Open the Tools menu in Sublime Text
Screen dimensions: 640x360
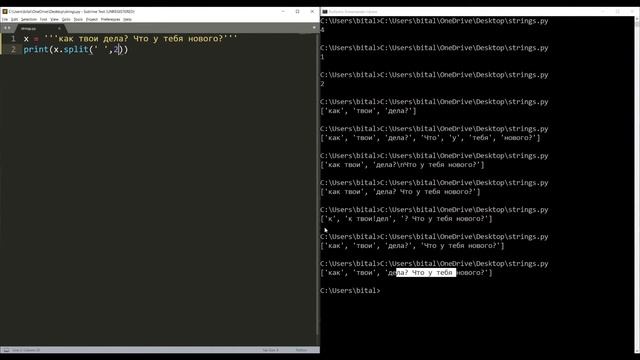tap(78, 19)
